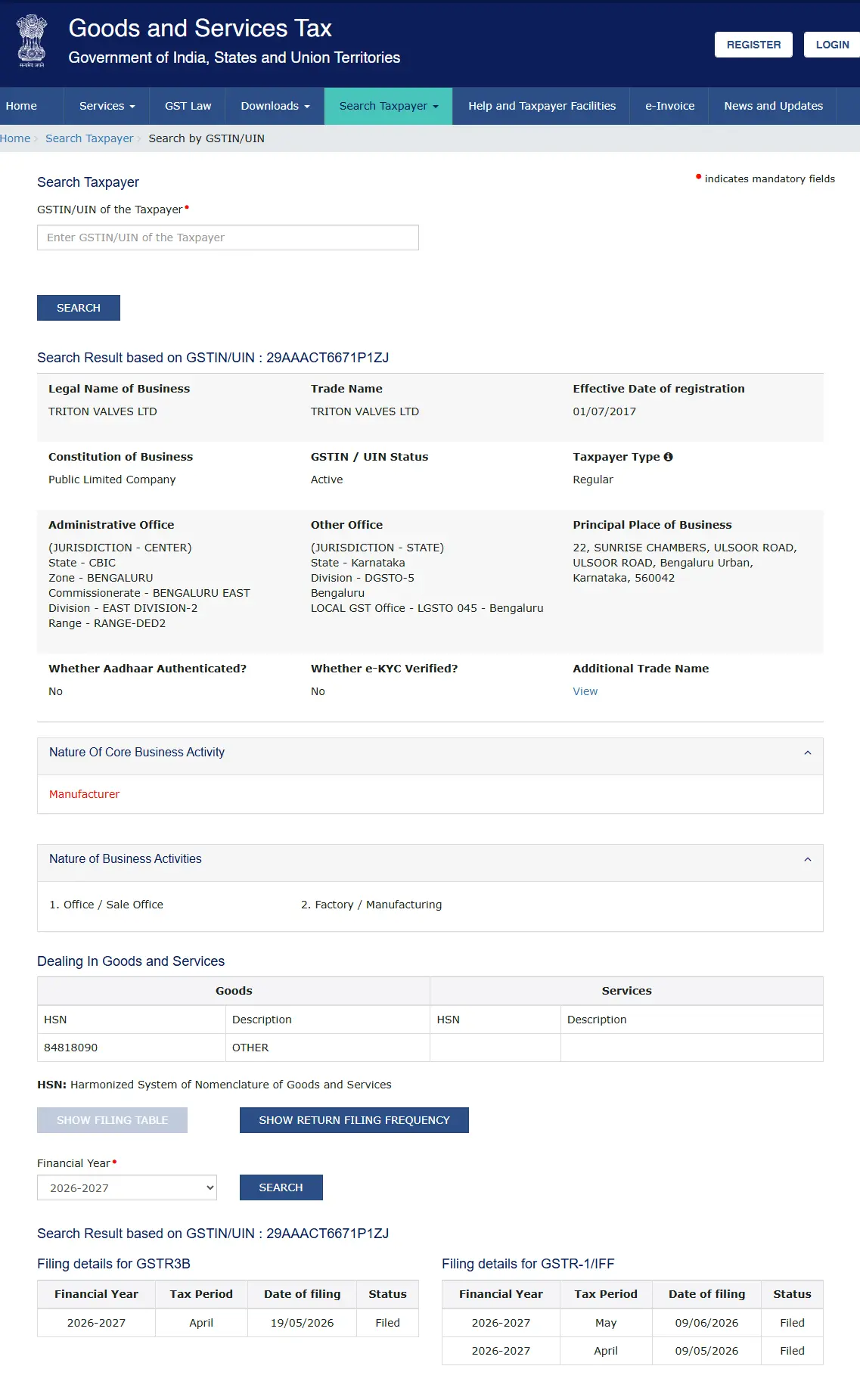Open Help and Taxpayer Facilities menu
This screenshot has height=1400, width=860.
tap(542, 106)
